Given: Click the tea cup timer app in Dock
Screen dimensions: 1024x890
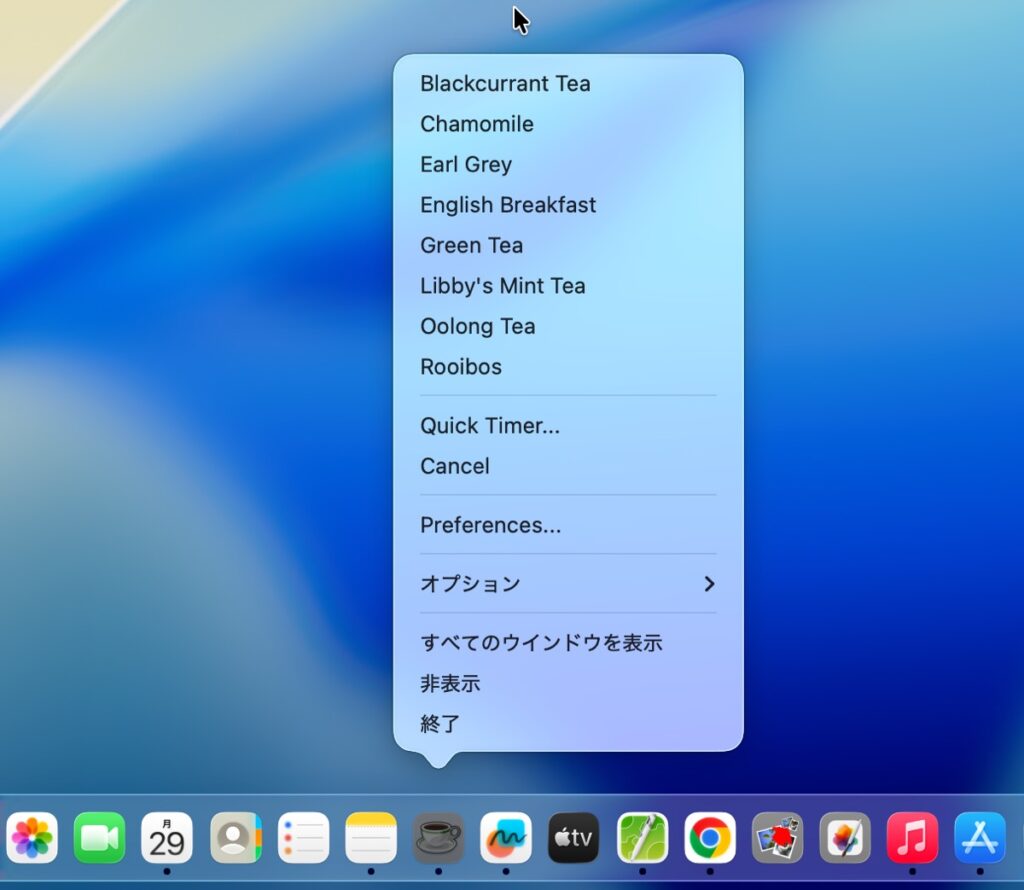Looking at the screenshot, I should point(438,838).
